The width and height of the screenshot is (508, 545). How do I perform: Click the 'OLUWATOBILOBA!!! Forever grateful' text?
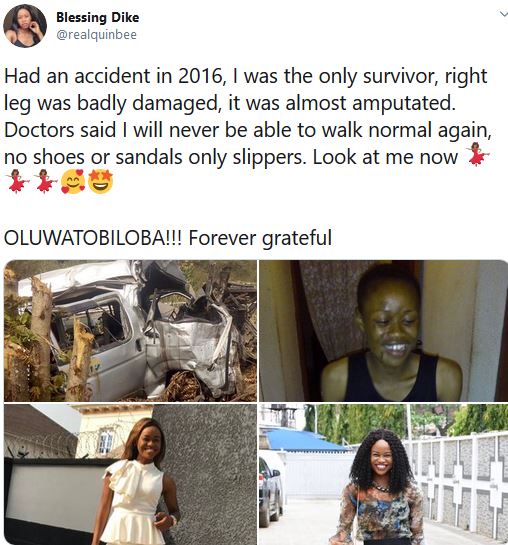(x=168, y=238)
